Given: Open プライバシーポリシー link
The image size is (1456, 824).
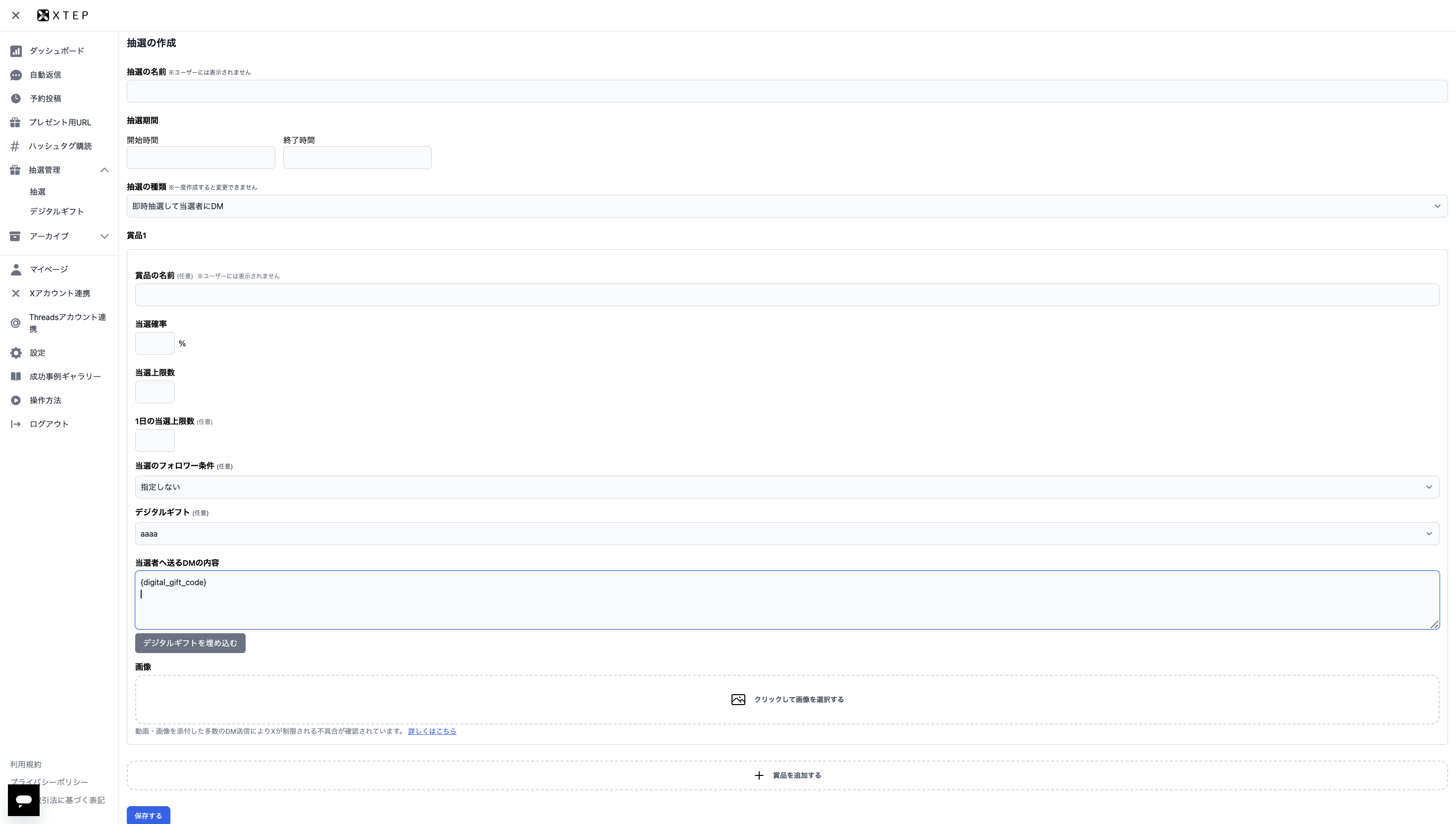Looking at the screenshot, I should coord(49,782).
